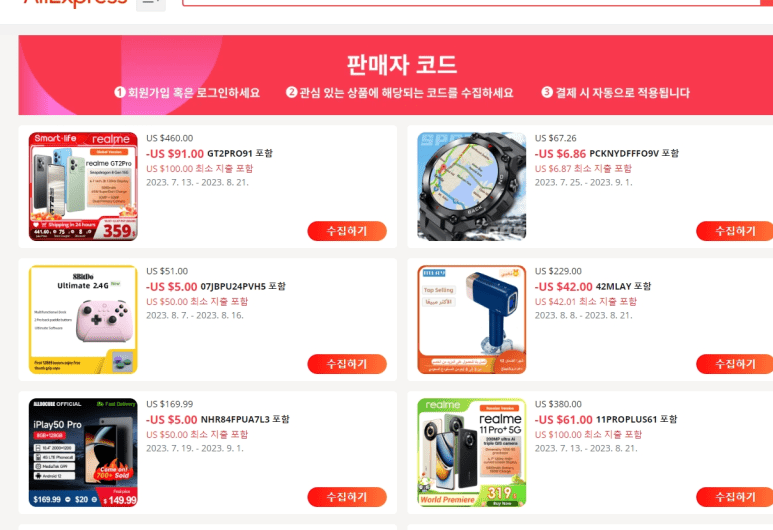Open the blue hair removal device image
The image size is (773, 530).
coord(472,319)
